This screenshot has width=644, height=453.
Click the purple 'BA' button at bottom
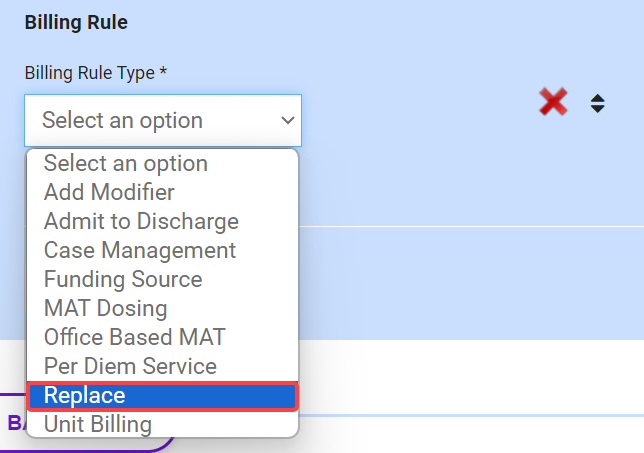[x=15, y=423]
